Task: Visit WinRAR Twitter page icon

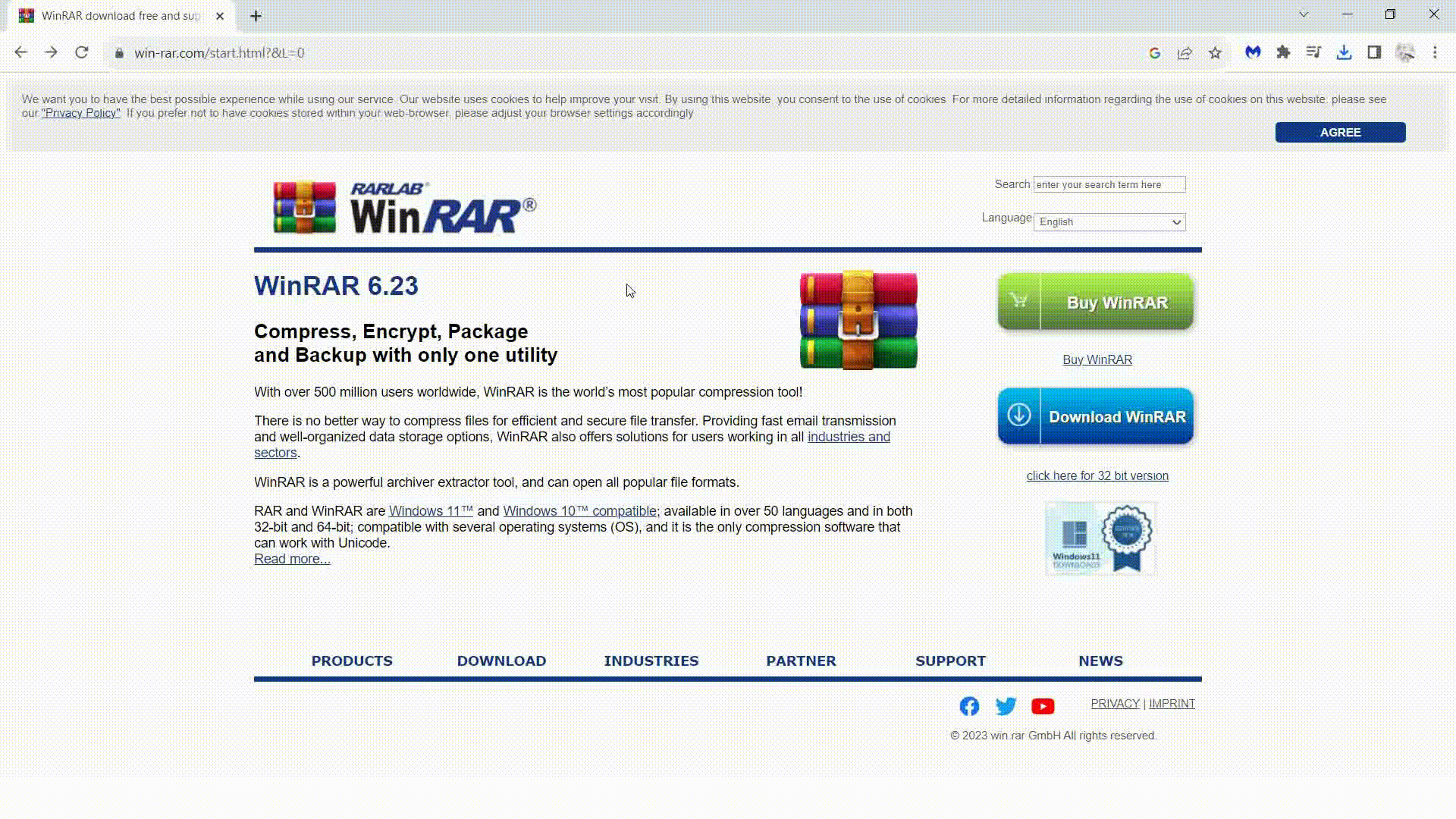Action: [1006, 706]
